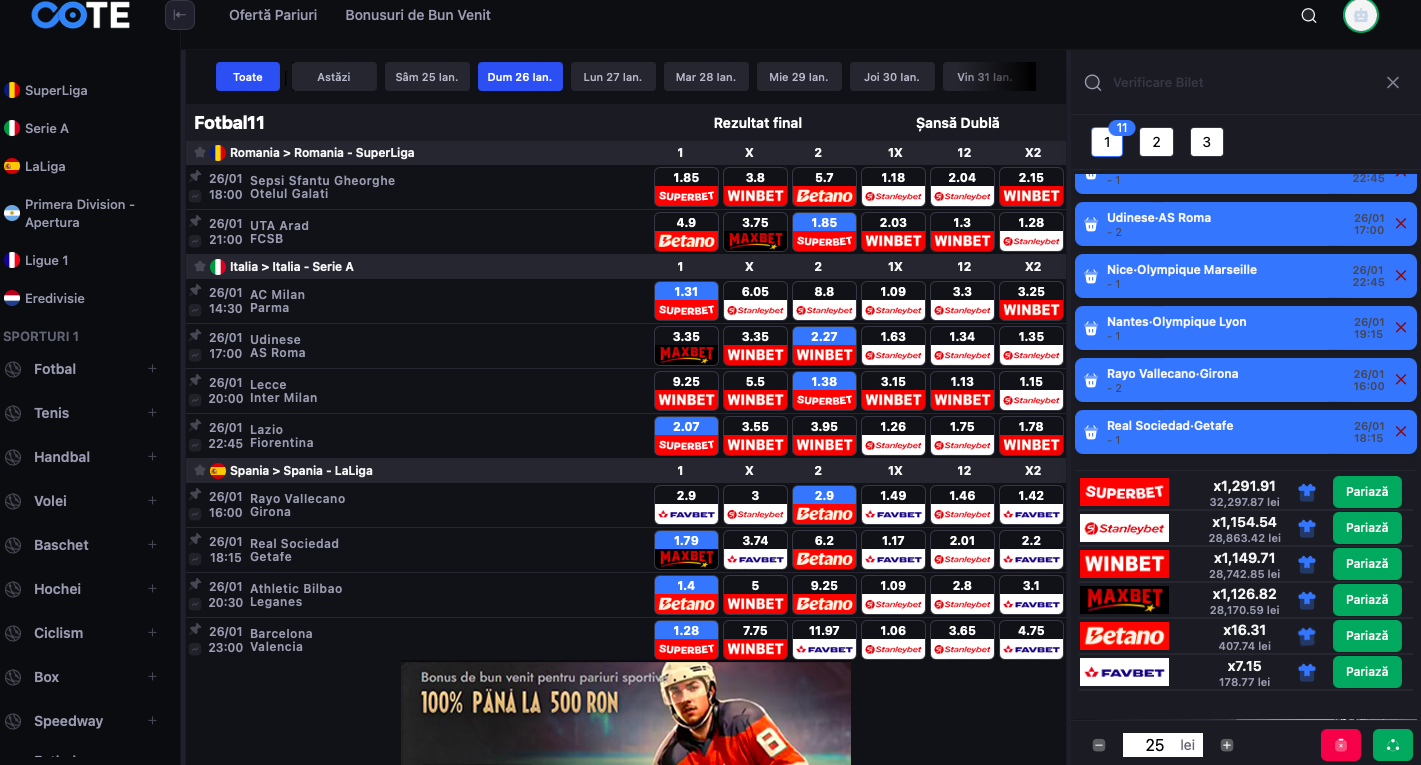
Task: Switch to bet slip 3
Action: 1206,142
